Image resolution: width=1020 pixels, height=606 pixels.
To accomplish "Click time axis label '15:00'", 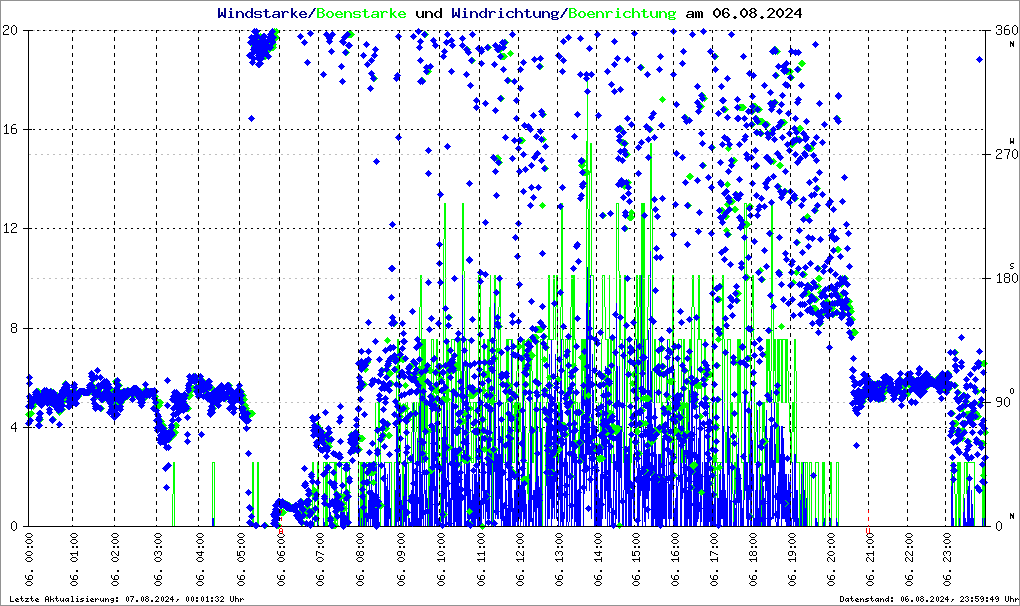I will pos(636,548).
